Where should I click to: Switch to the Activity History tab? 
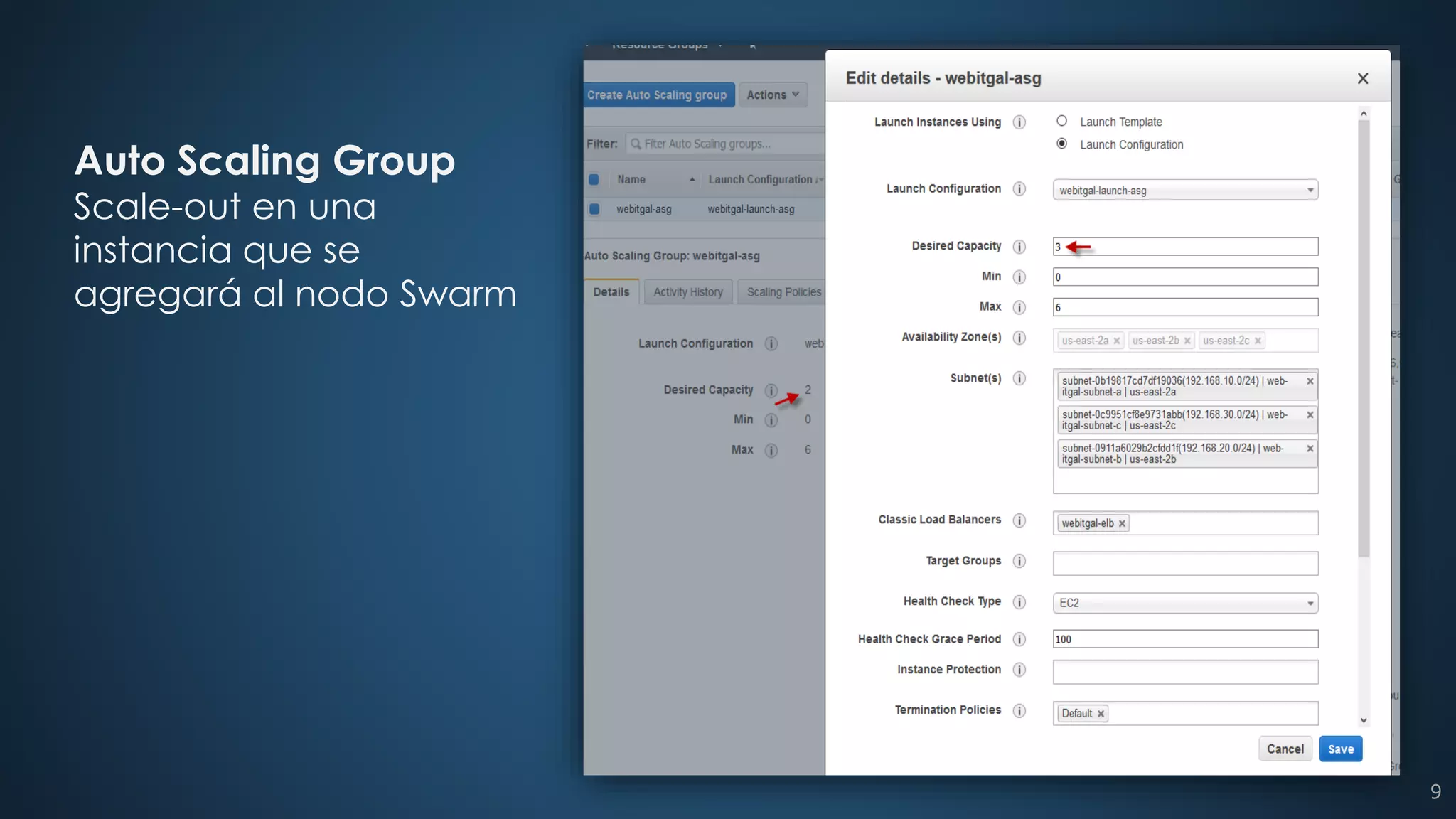pos(688,292)
